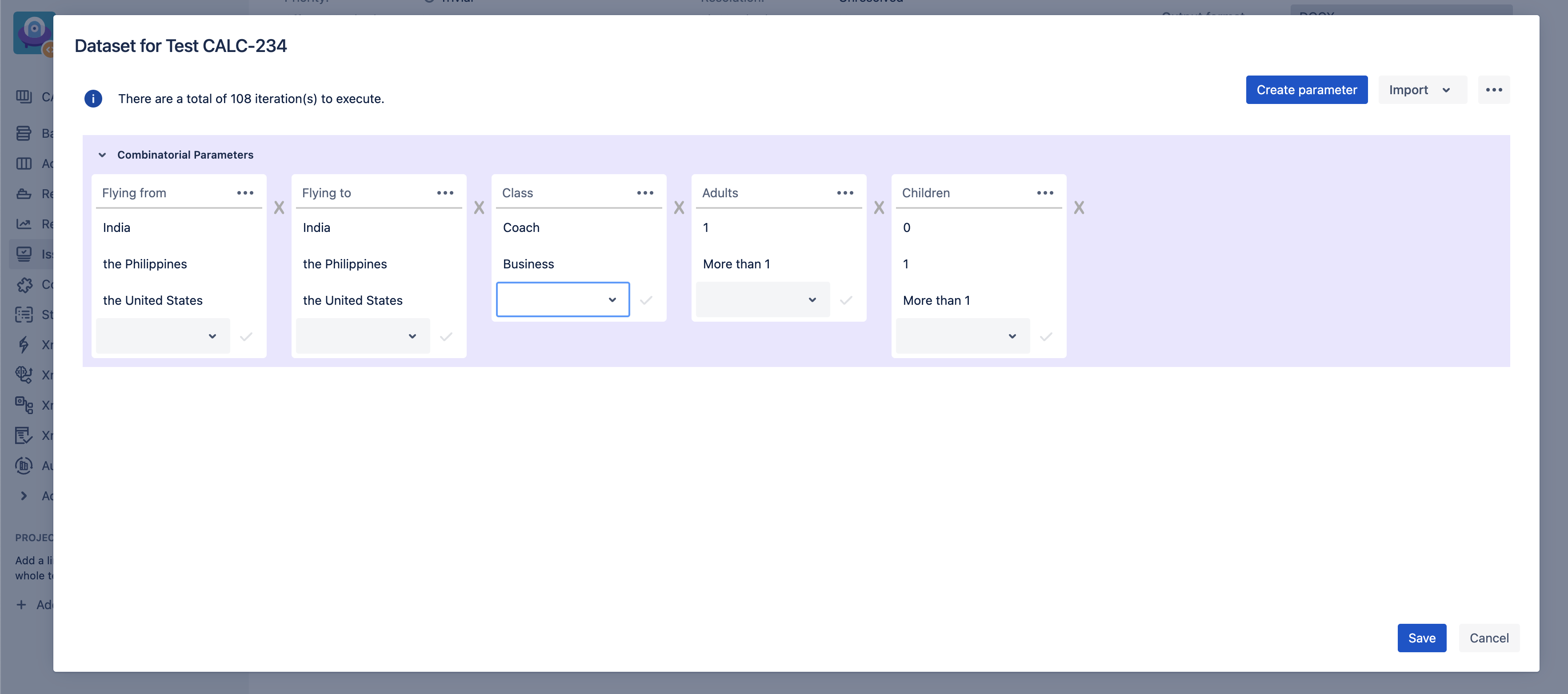
Task: Click the X separator after Adults
Action: (879, 208)
